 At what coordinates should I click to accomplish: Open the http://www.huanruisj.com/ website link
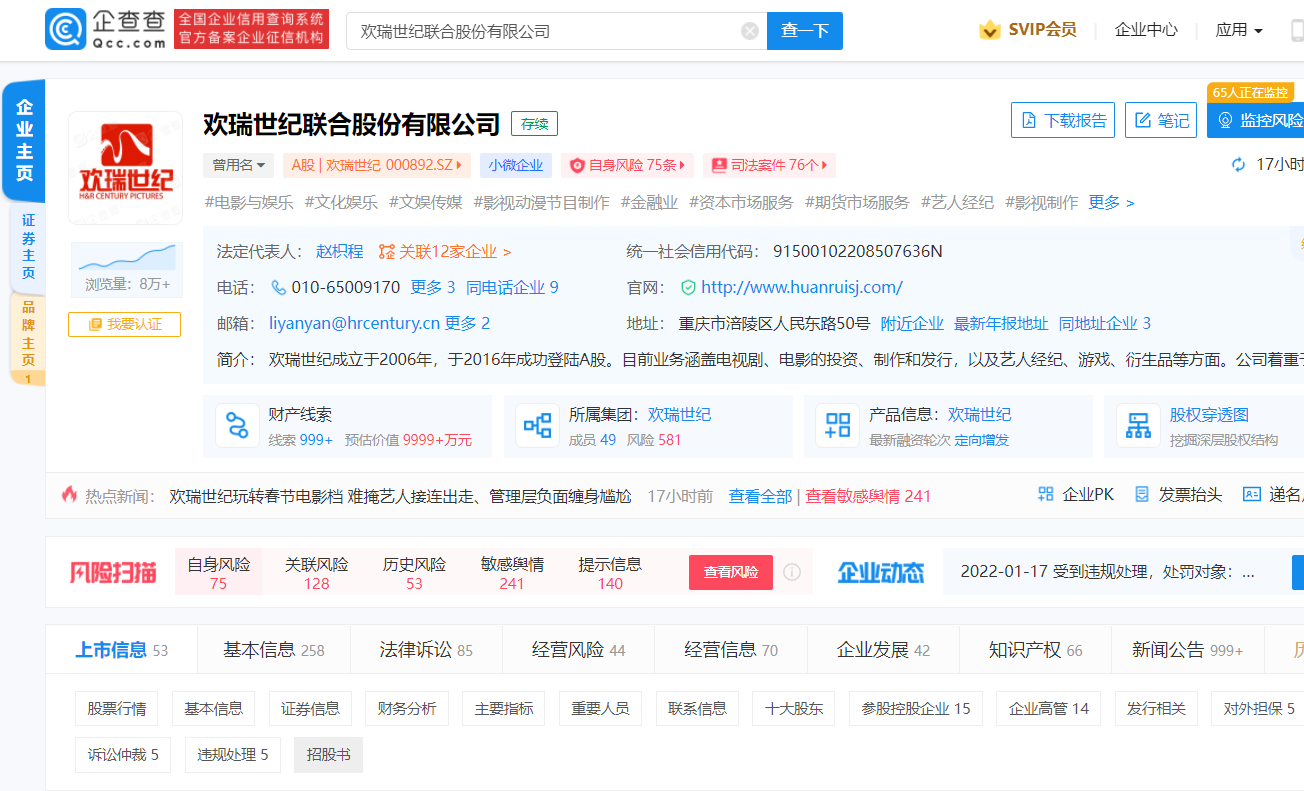(x=802, y=288)
